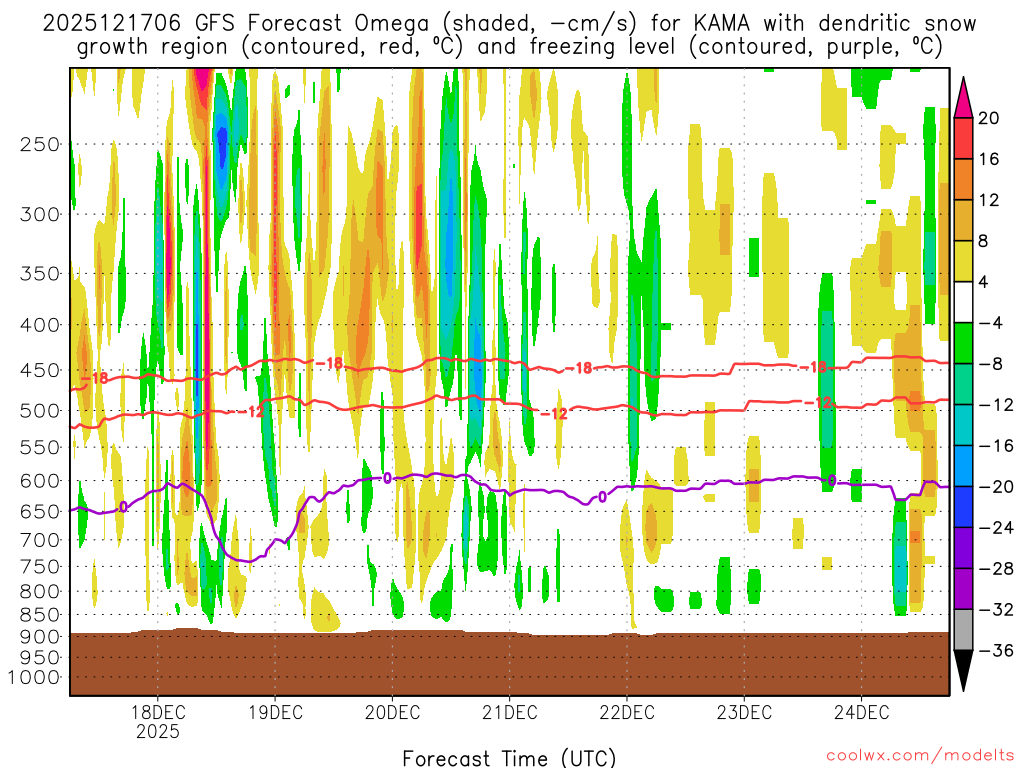Click the 650 pressure level label
The height and width of the screenshot is (768, 1024).
pos(40,511)
